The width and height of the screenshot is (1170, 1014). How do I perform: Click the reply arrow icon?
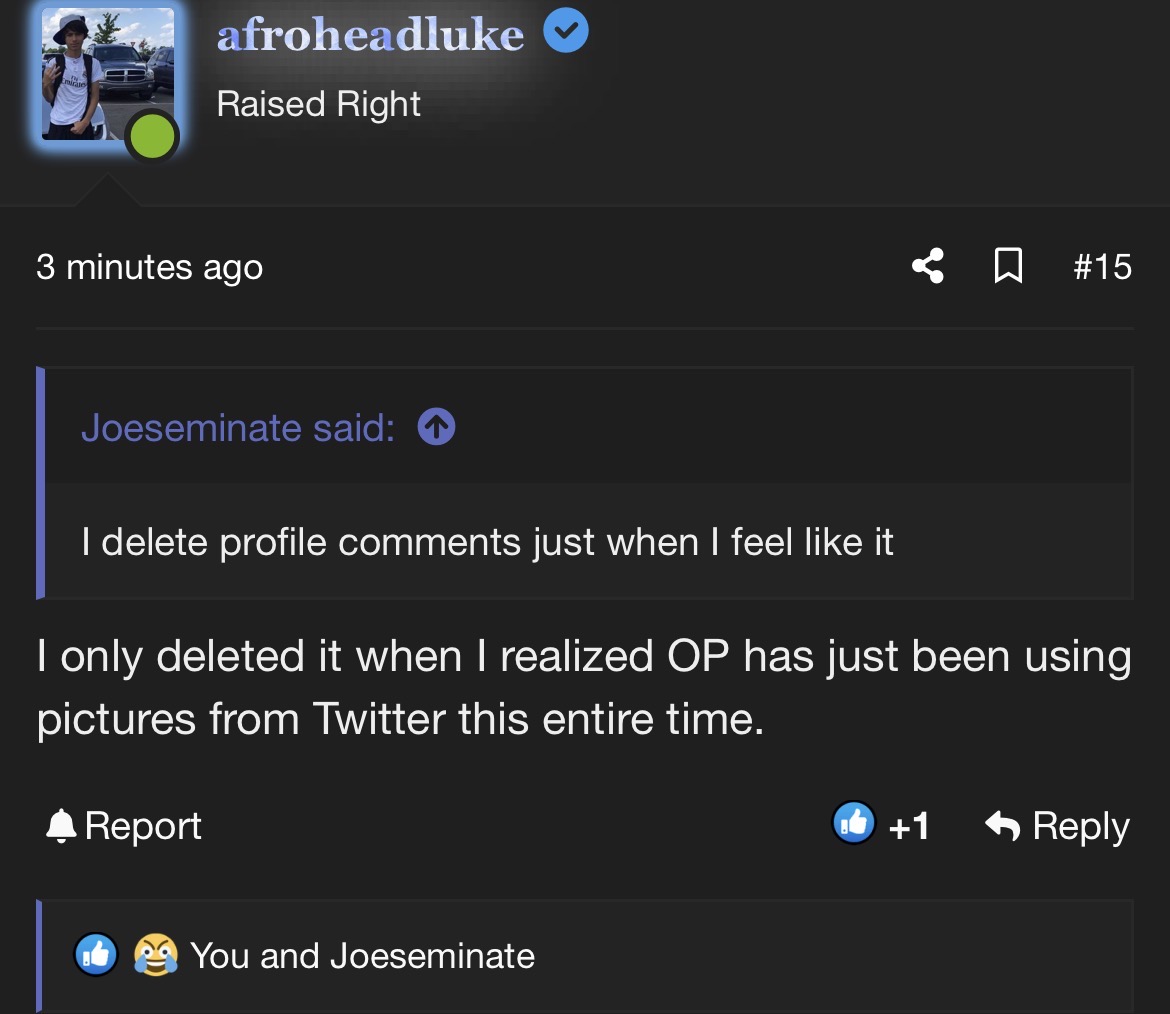click(1002, 825)
